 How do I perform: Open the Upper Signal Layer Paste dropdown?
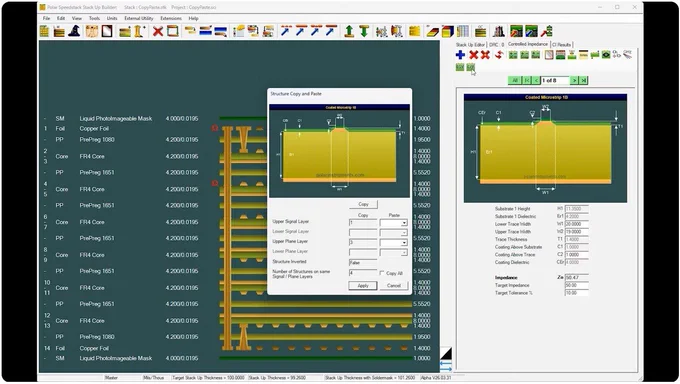coord(404,223)
